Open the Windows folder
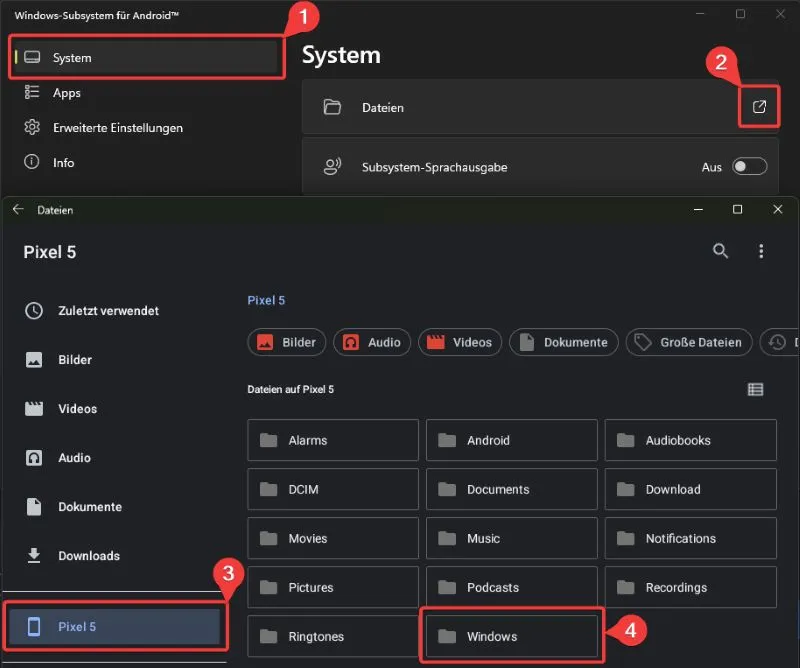800x668 pixels. [512, 636]
